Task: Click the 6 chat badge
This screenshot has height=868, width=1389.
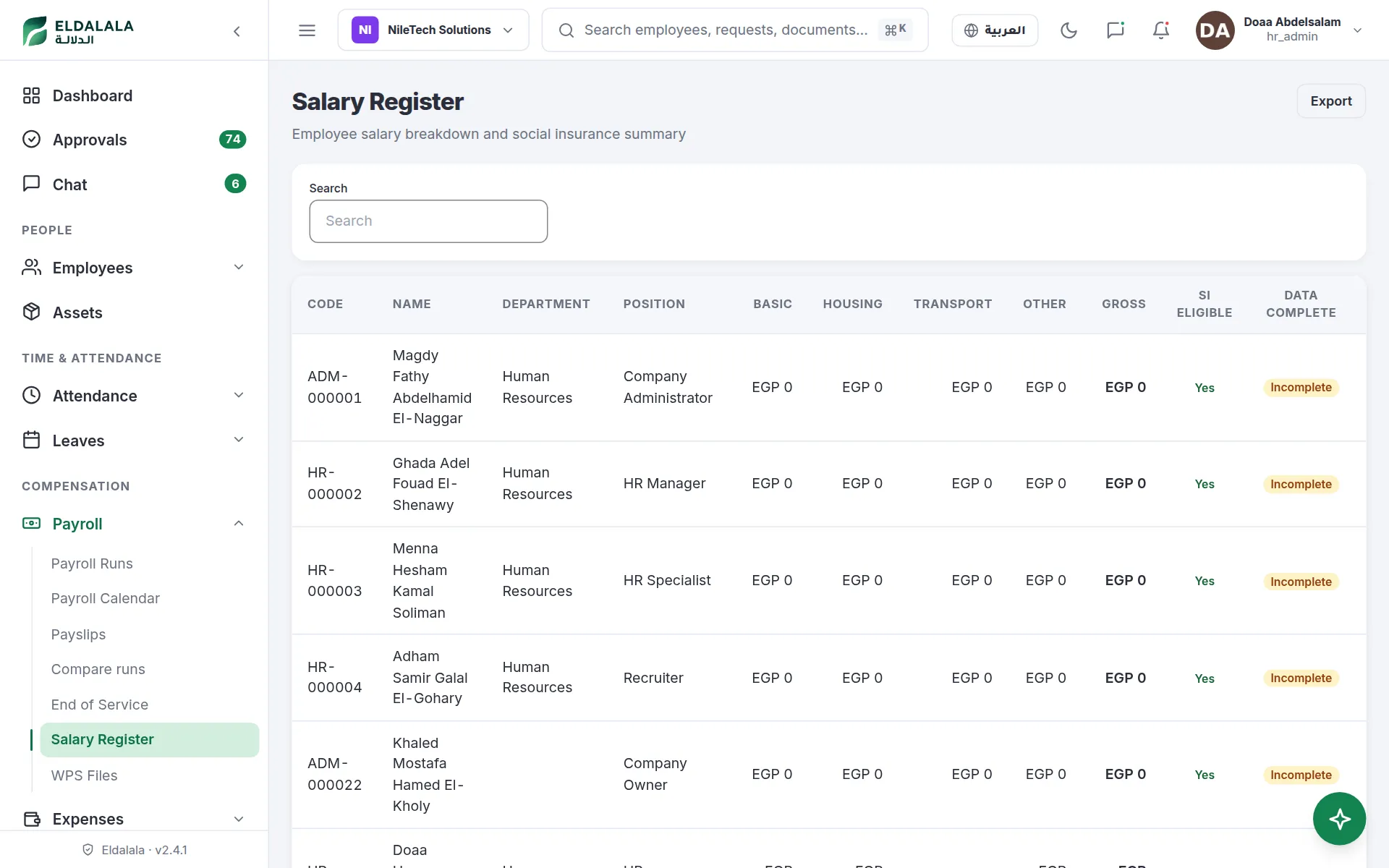Action: click(235, 184)
